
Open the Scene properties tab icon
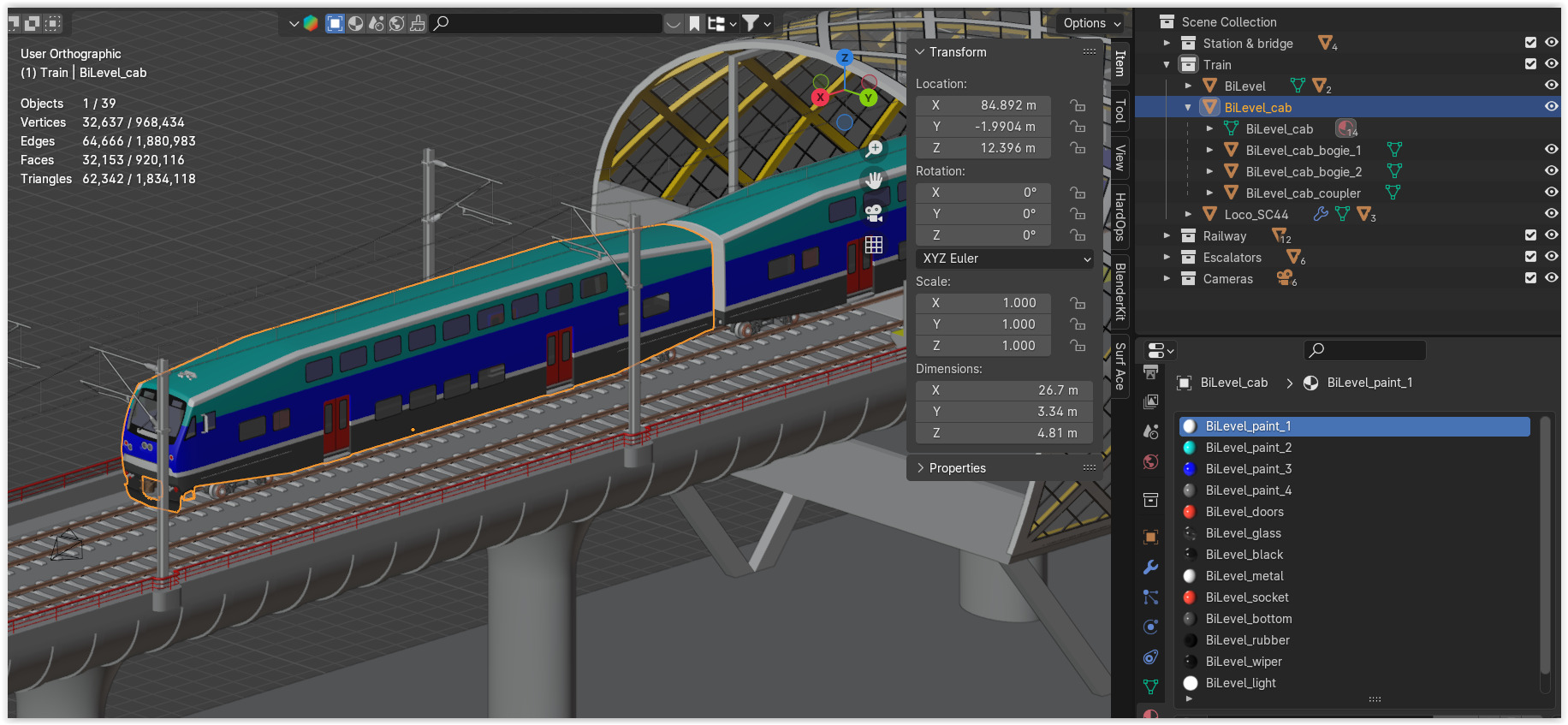tap(1151, 431)
